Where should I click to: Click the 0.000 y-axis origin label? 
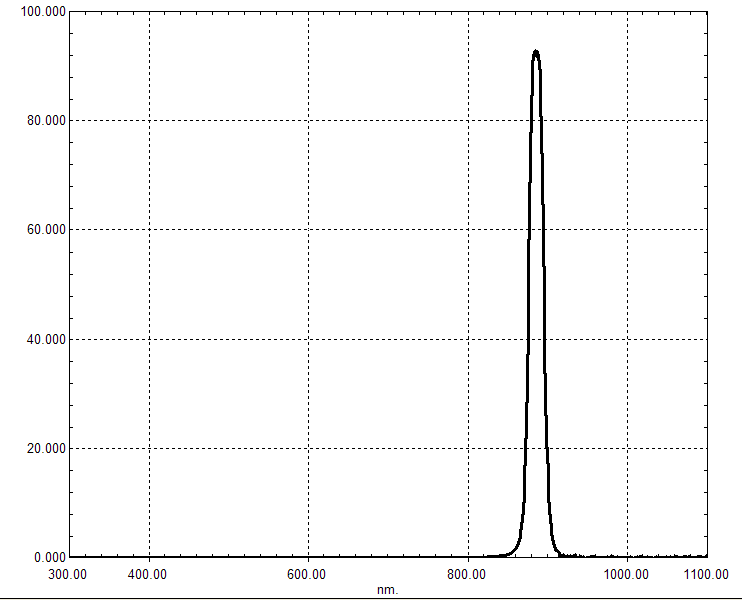tap(49, 557)
